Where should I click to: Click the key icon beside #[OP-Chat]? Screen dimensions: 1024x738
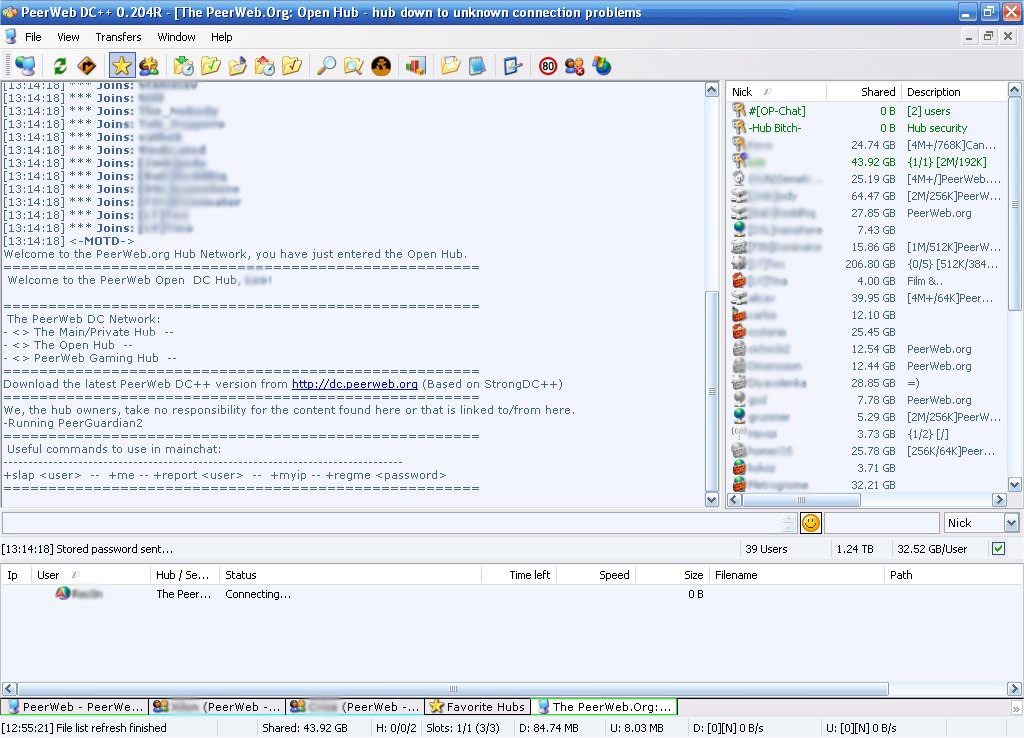(739, 110)
